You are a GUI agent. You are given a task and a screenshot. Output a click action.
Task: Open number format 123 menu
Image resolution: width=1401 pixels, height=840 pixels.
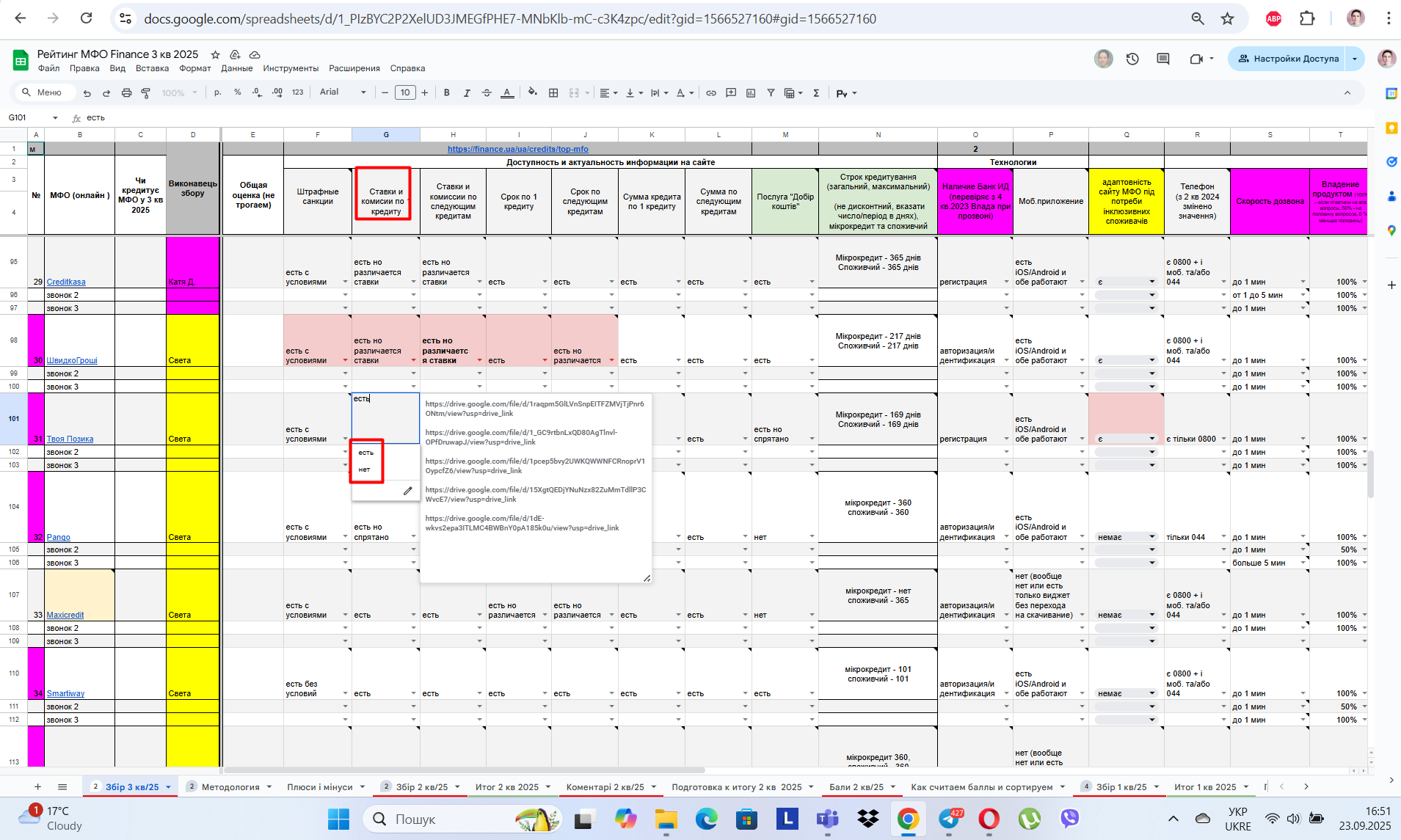coord(297,92)
